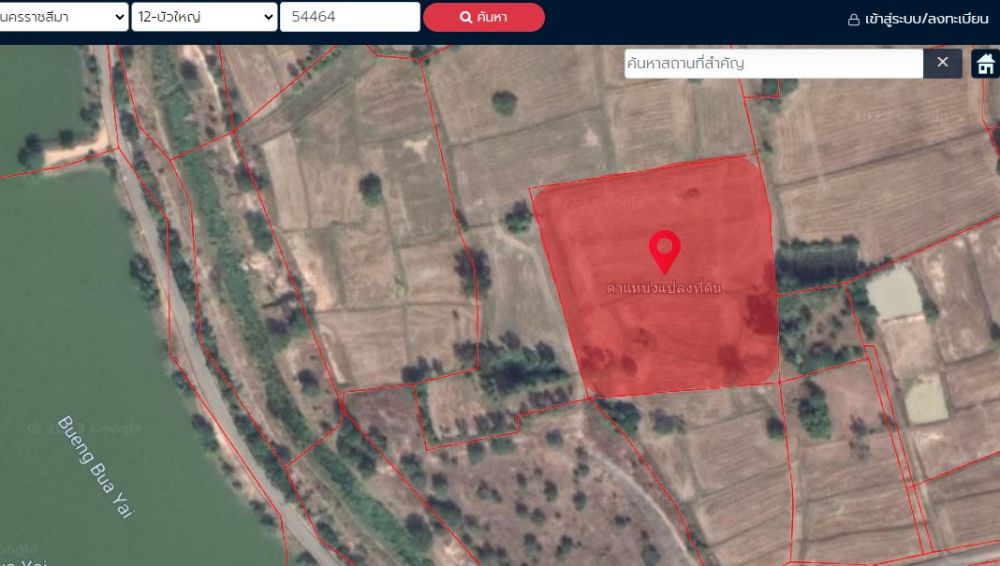Click the ตำแหน่งแปลงที่ดิน label under the pin
Screen dimensions: 1000x566
click(664, 288)
